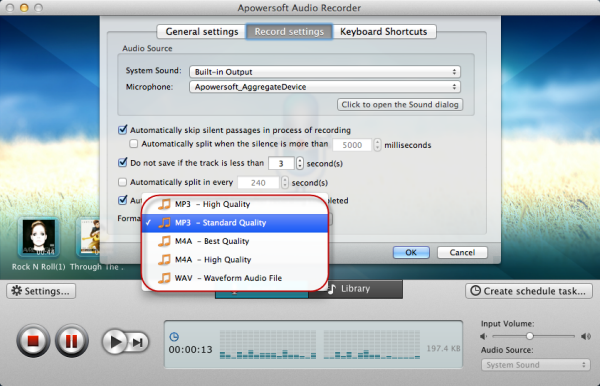Choose M4A High Quality format
The width and height of the screenshot is (600, 386).
[235, 259]
